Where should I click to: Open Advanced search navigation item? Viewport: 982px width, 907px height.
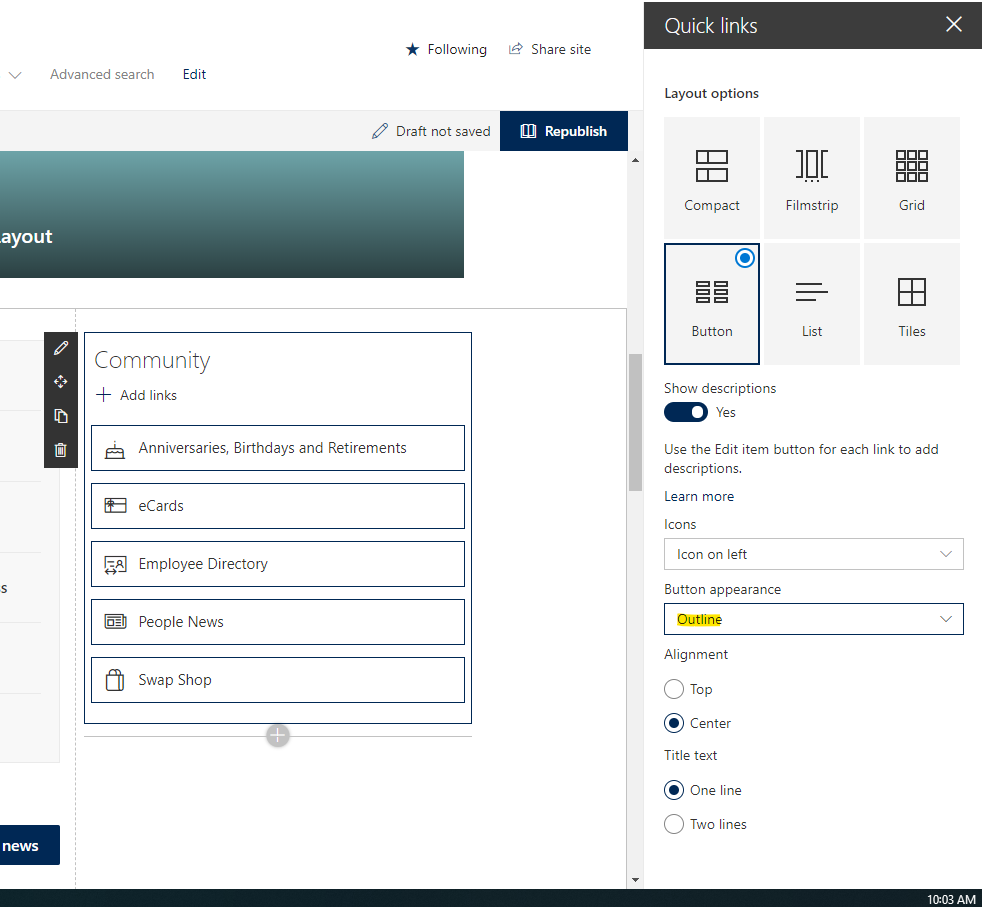(x=102, y=75)
